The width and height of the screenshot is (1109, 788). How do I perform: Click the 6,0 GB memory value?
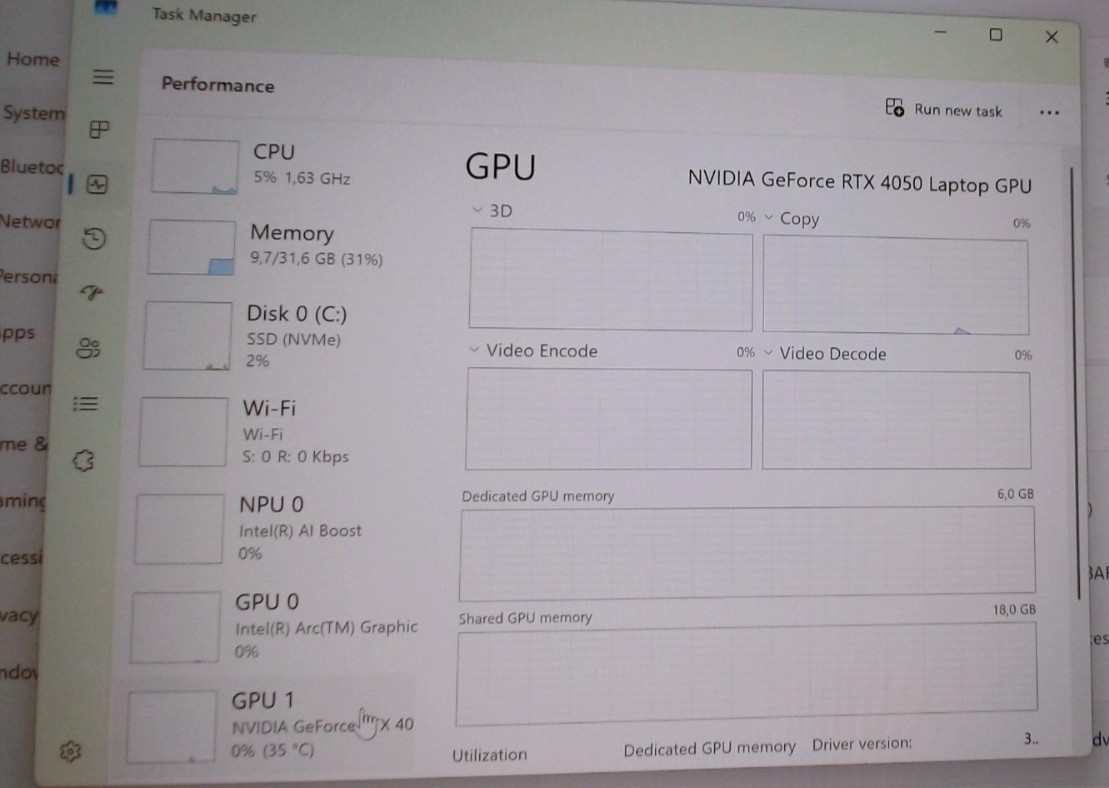[x=1016, y=494]
